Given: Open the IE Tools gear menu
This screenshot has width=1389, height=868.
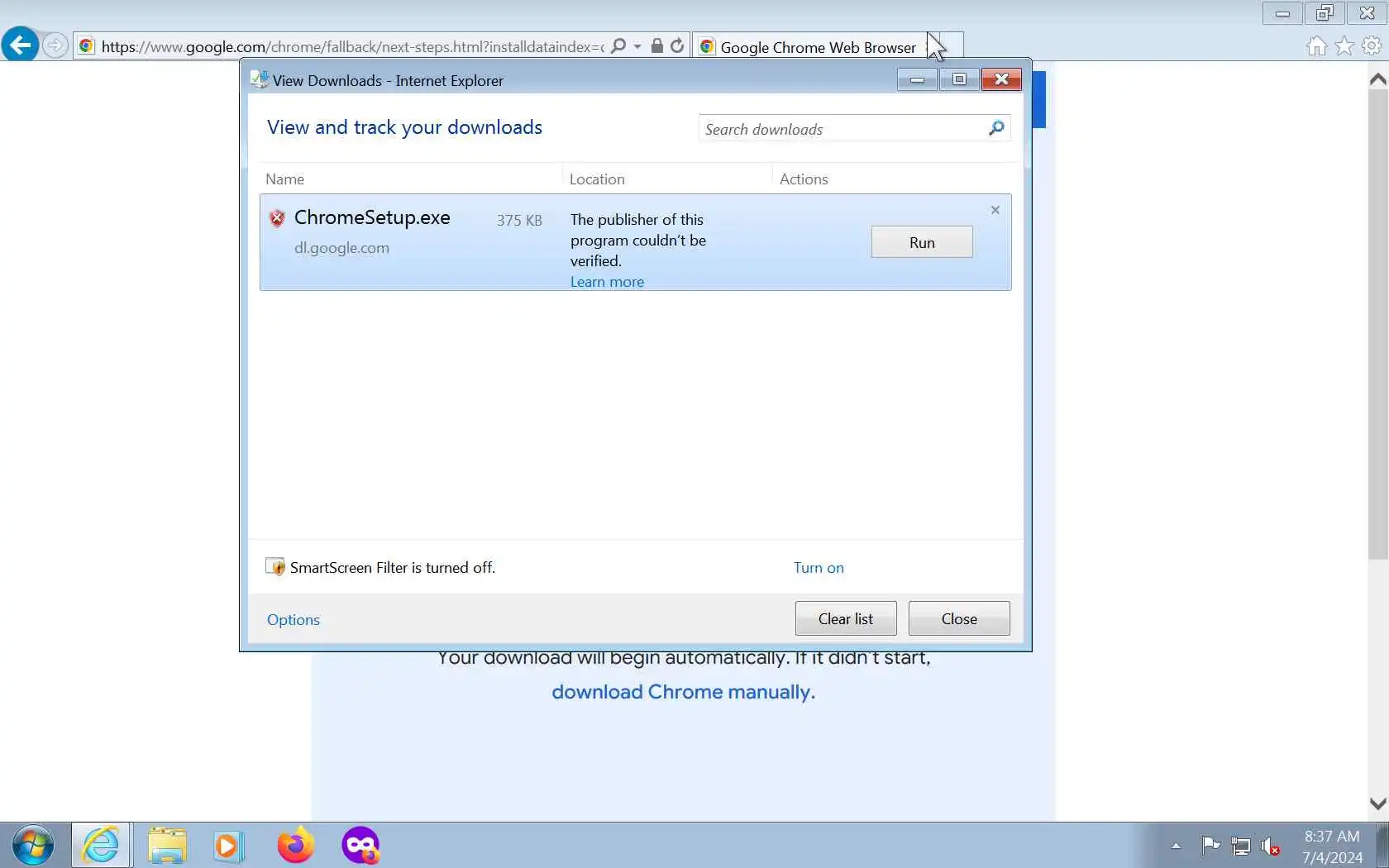Looking at the screenshot, I should pos(1372,46).
